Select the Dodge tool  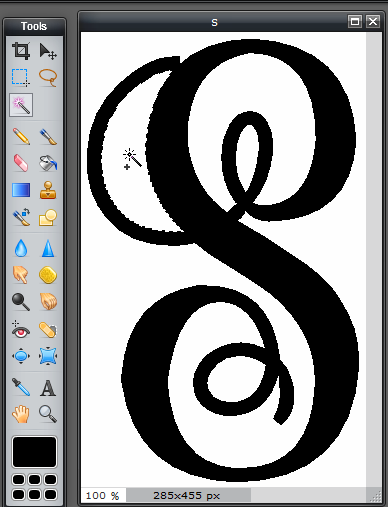click(21, 302)
